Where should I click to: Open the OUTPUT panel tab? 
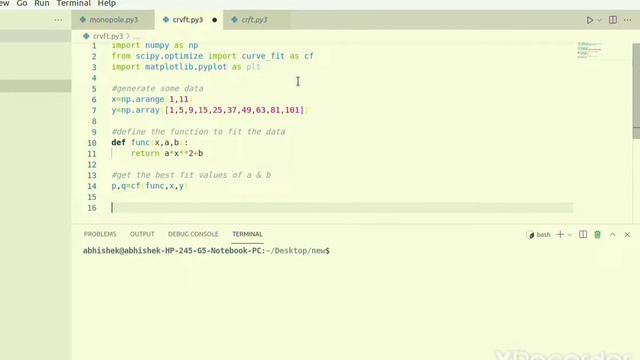142,234
